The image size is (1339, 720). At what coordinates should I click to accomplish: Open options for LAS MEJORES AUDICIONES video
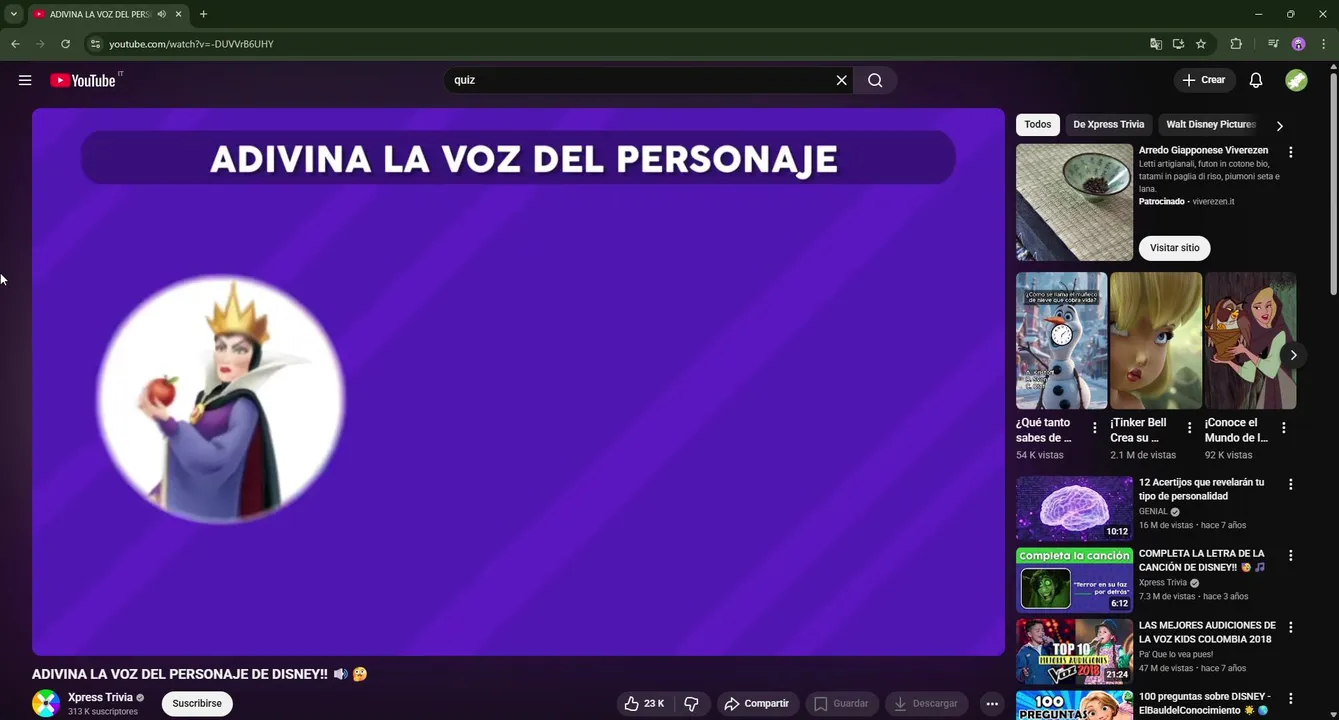click(x=1290, y=627)
